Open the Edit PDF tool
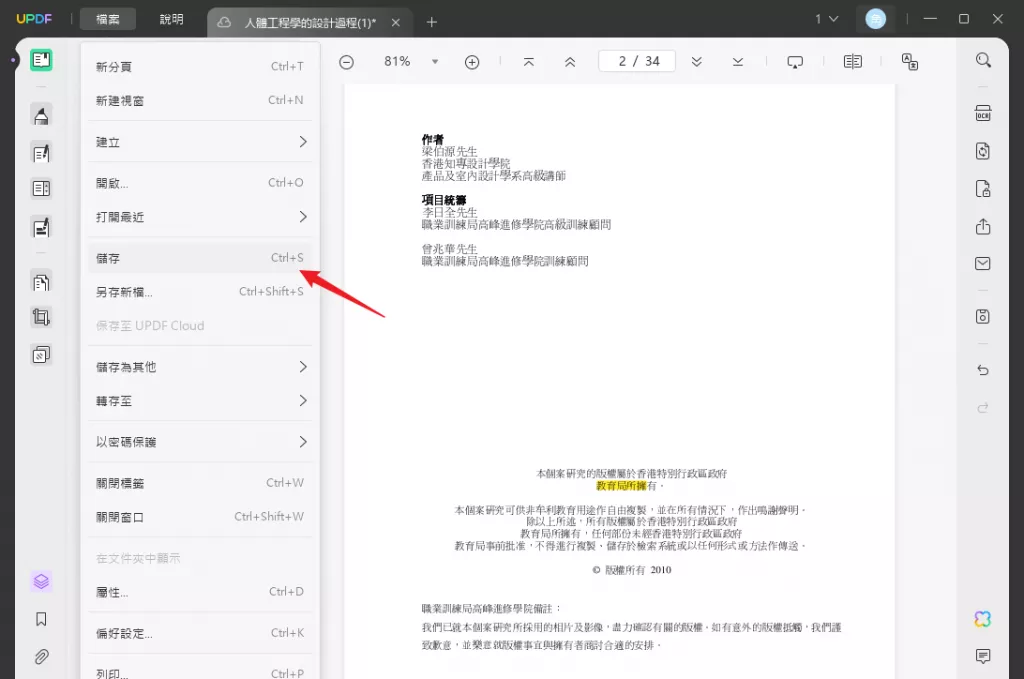The image size is (1024, 679). [x=41, y=153]
